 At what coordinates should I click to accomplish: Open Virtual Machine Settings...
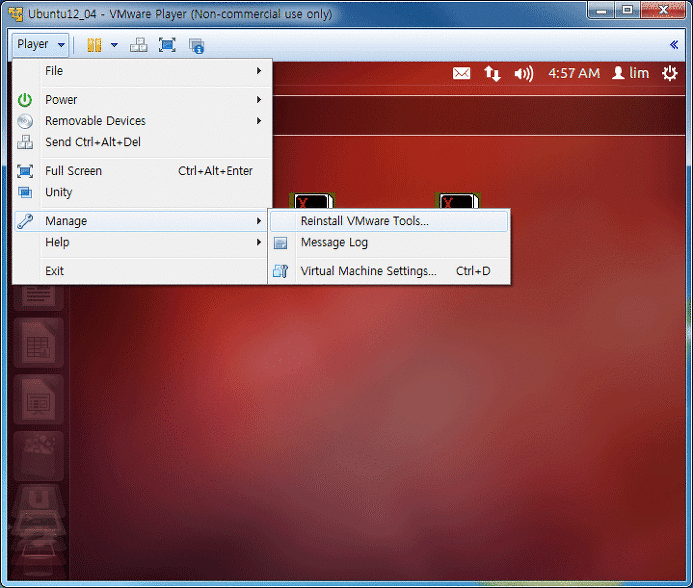(x=389, y=271)
